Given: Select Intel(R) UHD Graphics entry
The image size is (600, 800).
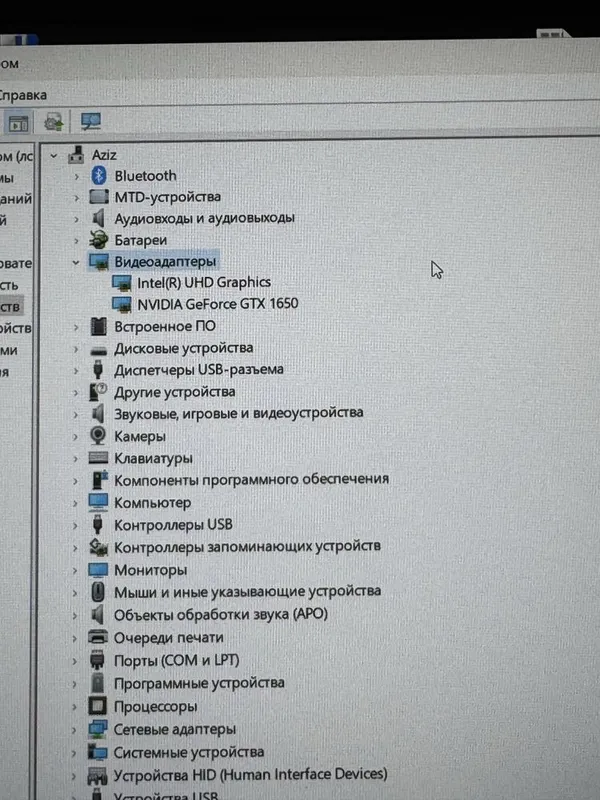Looking at the screenshot, I should (204, 282).
